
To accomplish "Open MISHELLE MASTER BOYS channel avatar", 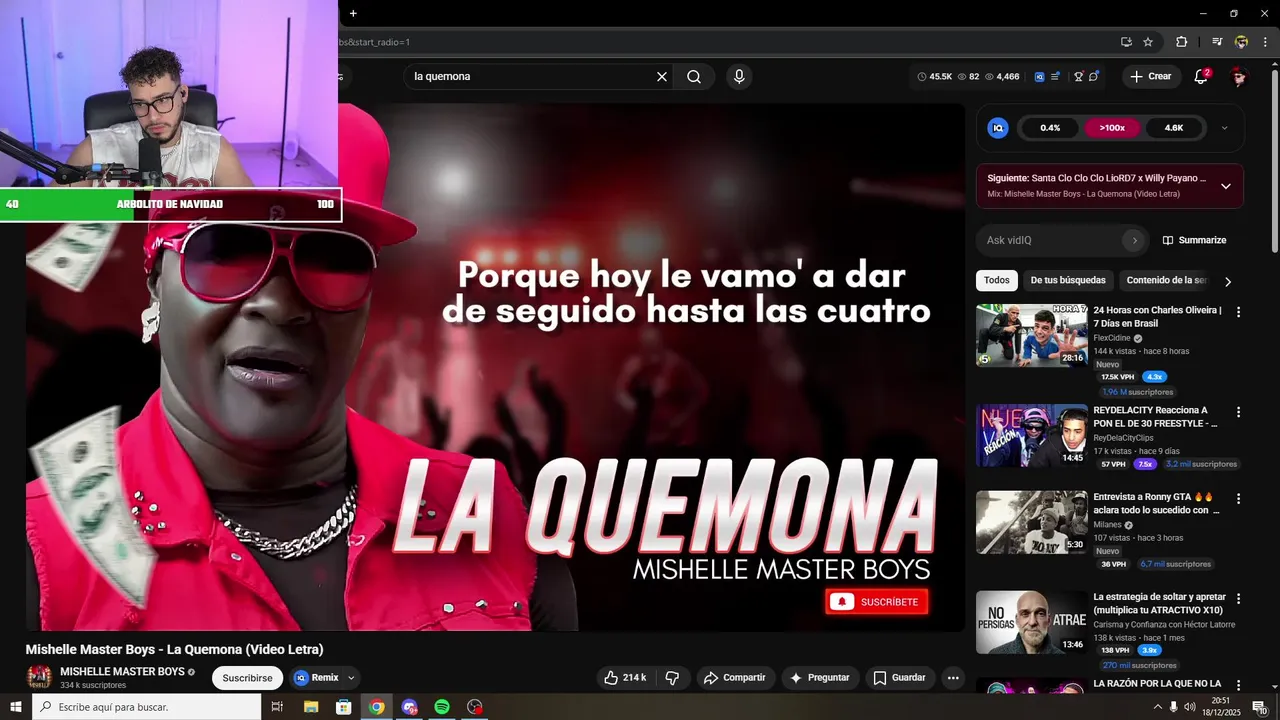I will [x=39, y=677].
